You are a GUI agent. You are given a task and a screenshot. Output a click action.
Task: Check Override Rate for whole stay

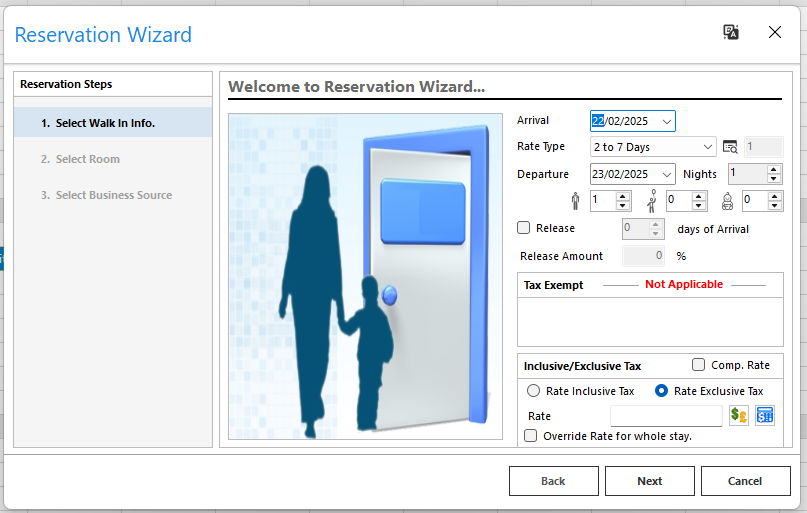tap(531, 436)
